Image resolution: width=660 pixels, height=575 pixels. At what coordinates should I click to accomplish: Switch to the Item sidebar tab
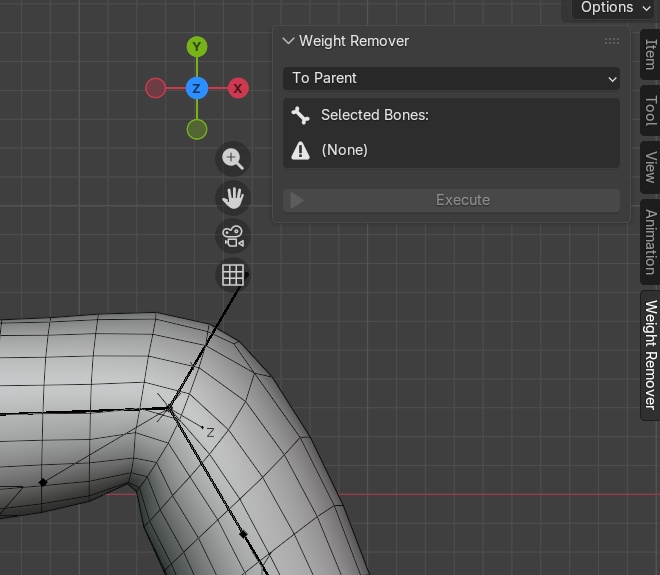(650, 54)
